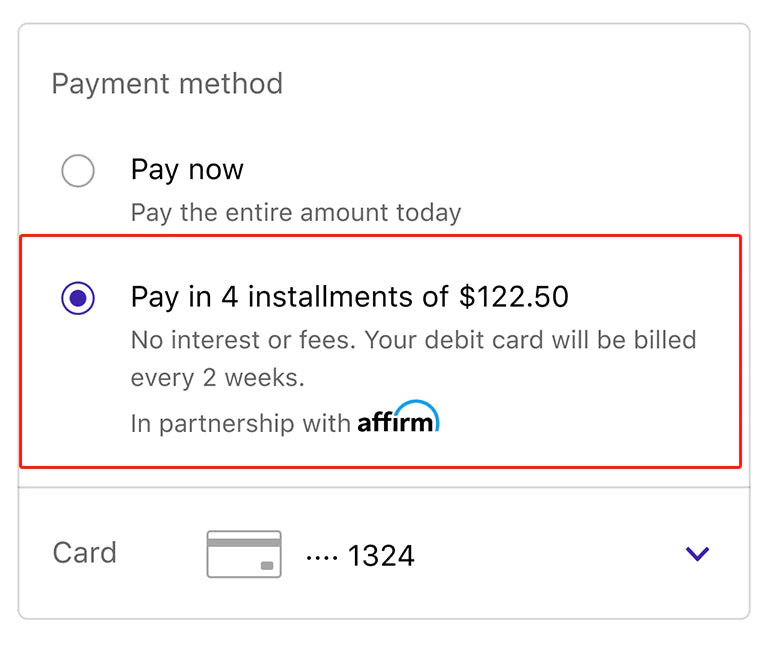Click the 'Card' field label
The height and width of the screenshot is (647, 774).
(x=85, y=553)
